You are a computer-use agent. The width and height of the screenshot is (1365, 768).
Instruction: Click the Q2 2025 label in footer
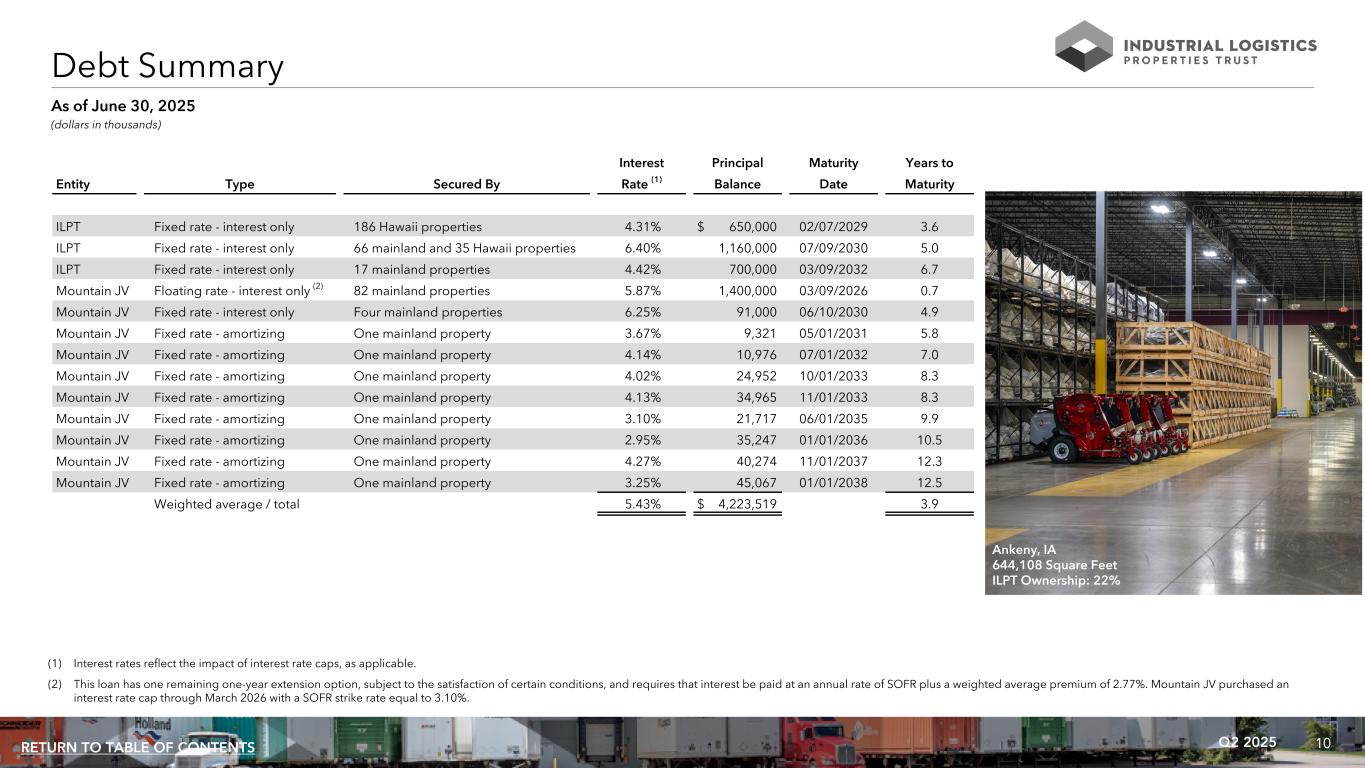(x=1248, y=742)
